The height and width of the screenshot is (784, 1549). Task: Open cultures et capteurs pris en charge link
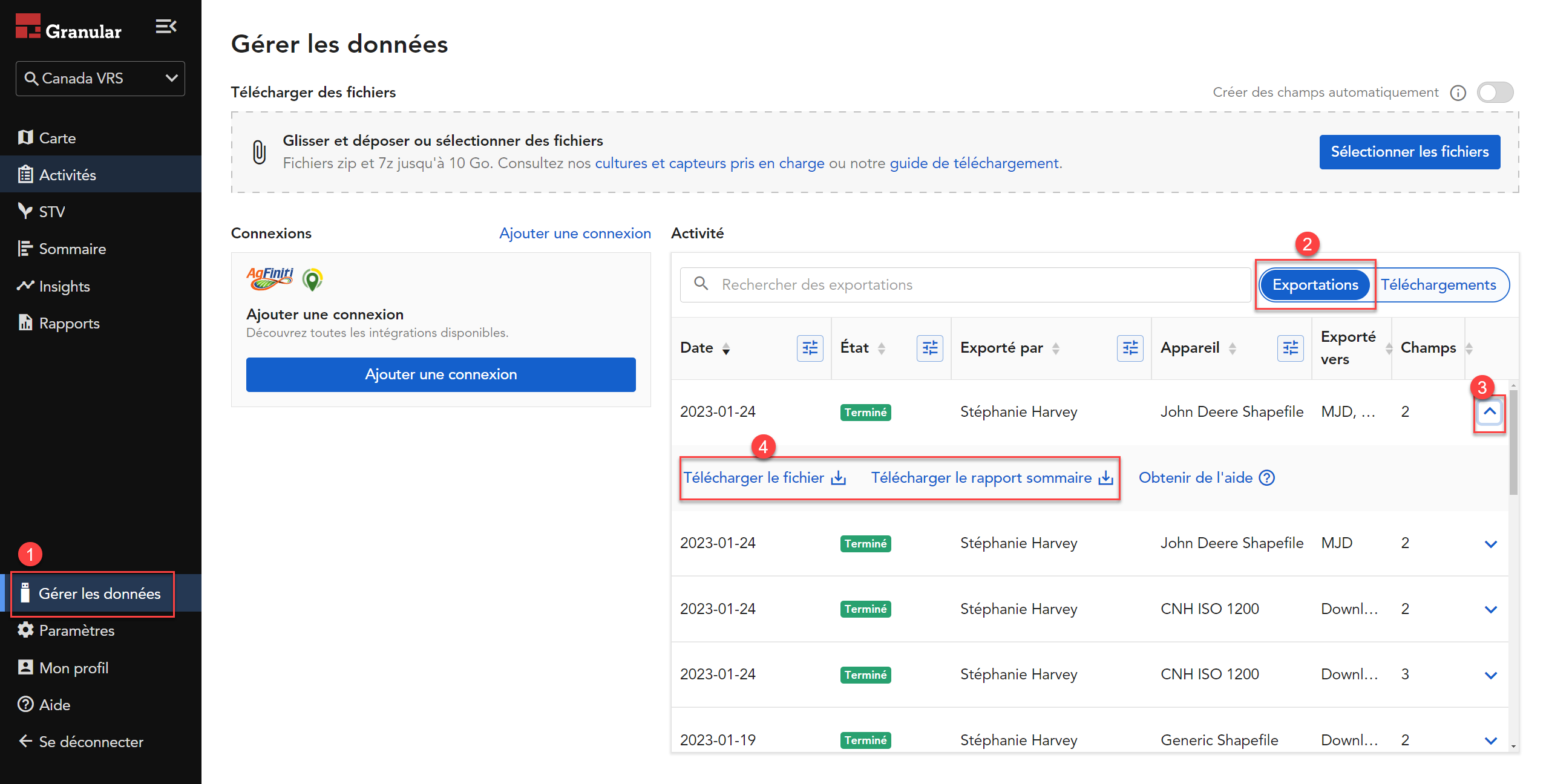pos(709,163)
